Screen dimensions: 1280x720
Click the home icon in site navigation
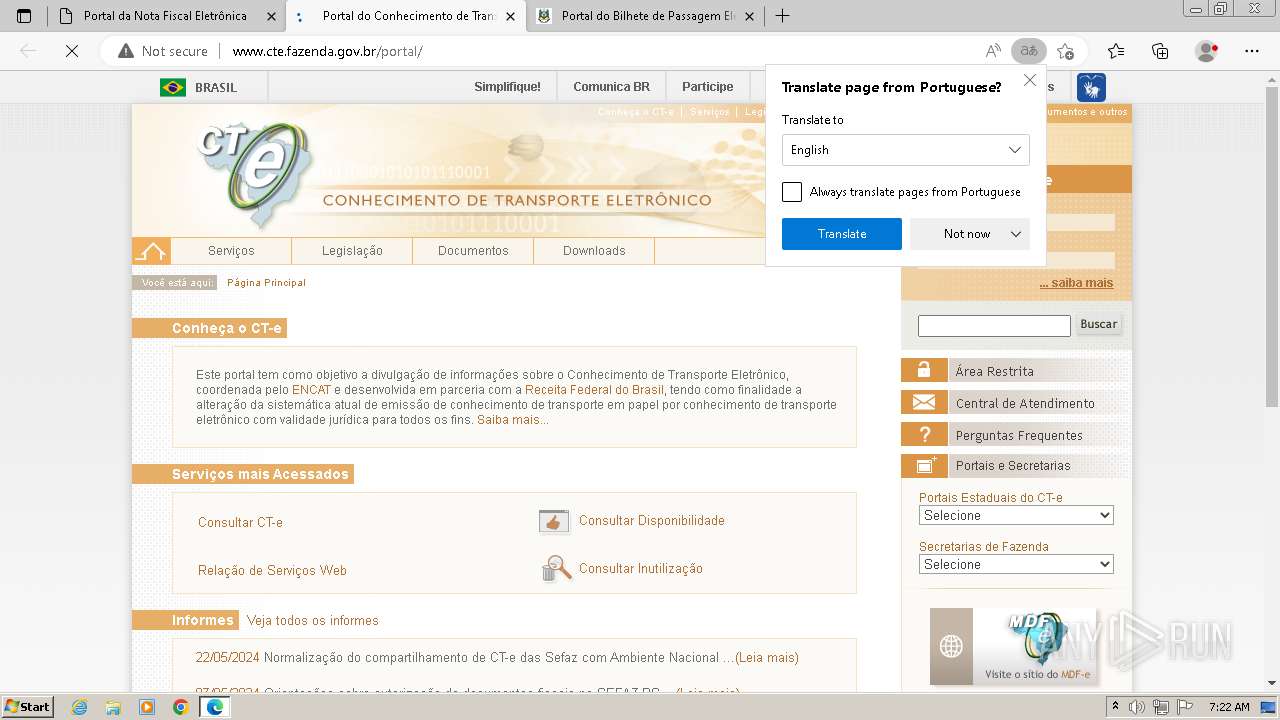point(151,251)
